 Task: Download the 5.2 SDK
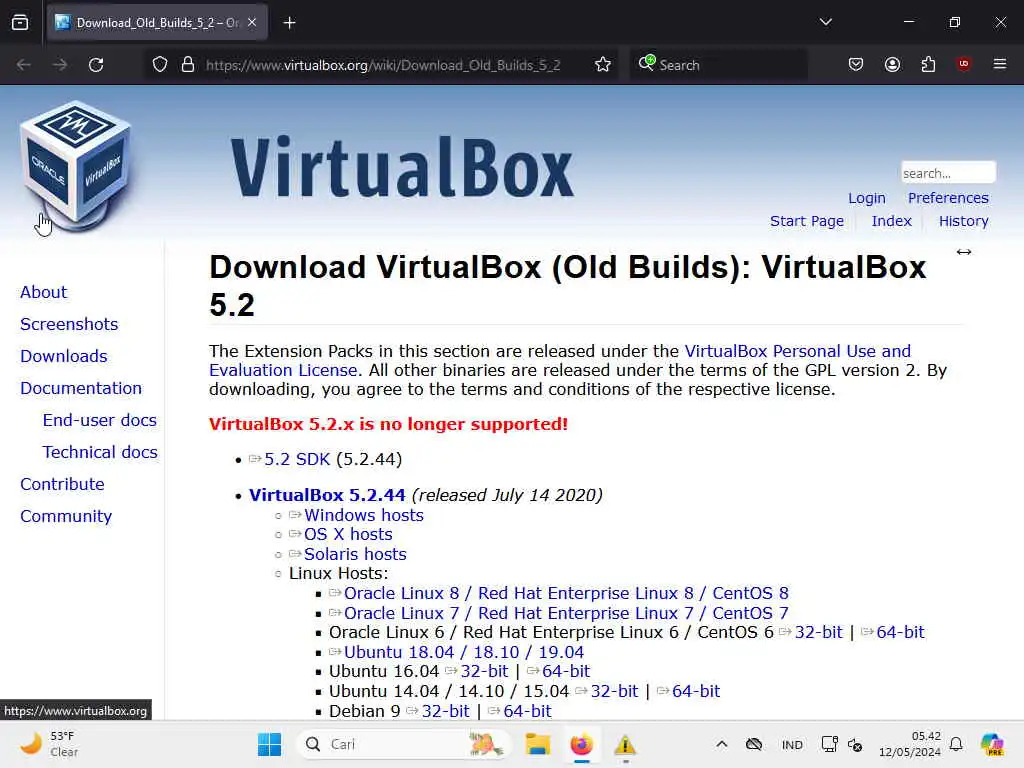297,459
